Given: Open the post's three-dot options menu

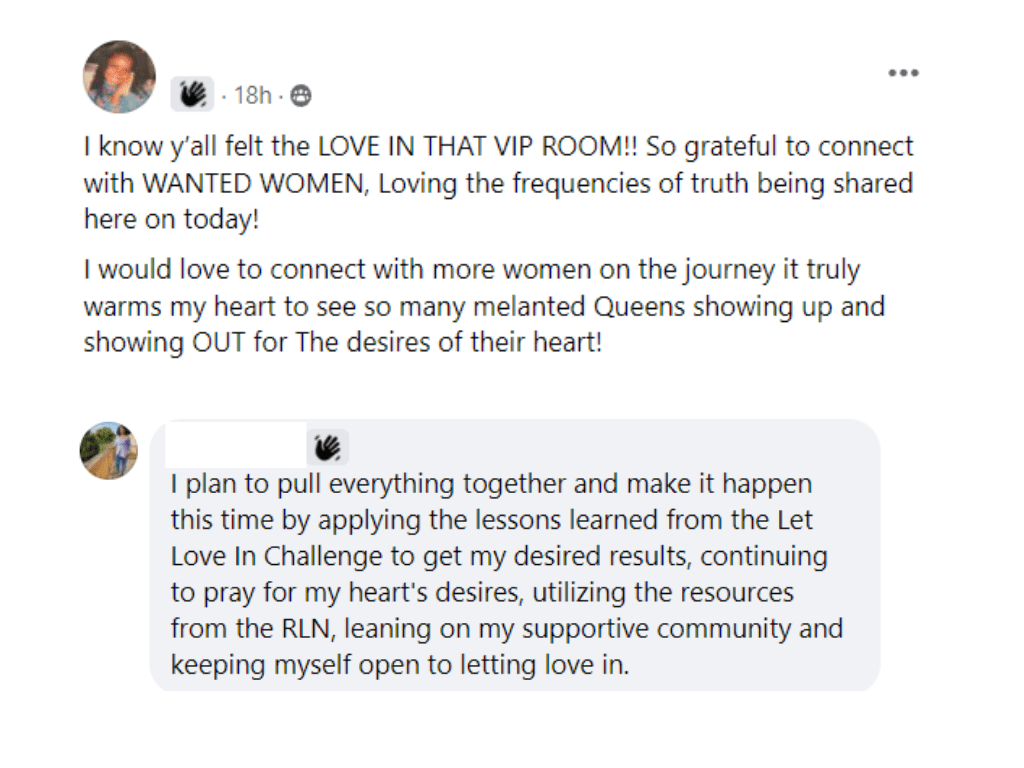Looking at the screenshot, I should coord(903,73).
